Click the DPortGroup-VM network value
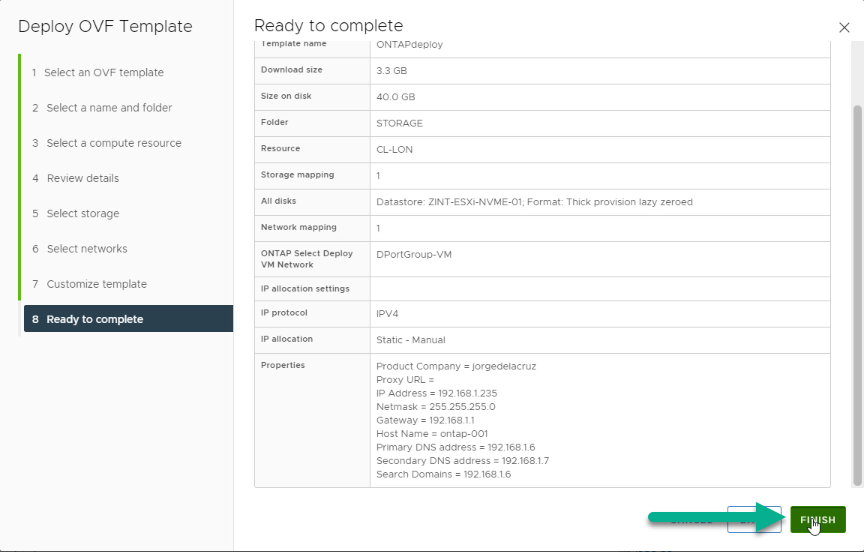 [414, 255]
